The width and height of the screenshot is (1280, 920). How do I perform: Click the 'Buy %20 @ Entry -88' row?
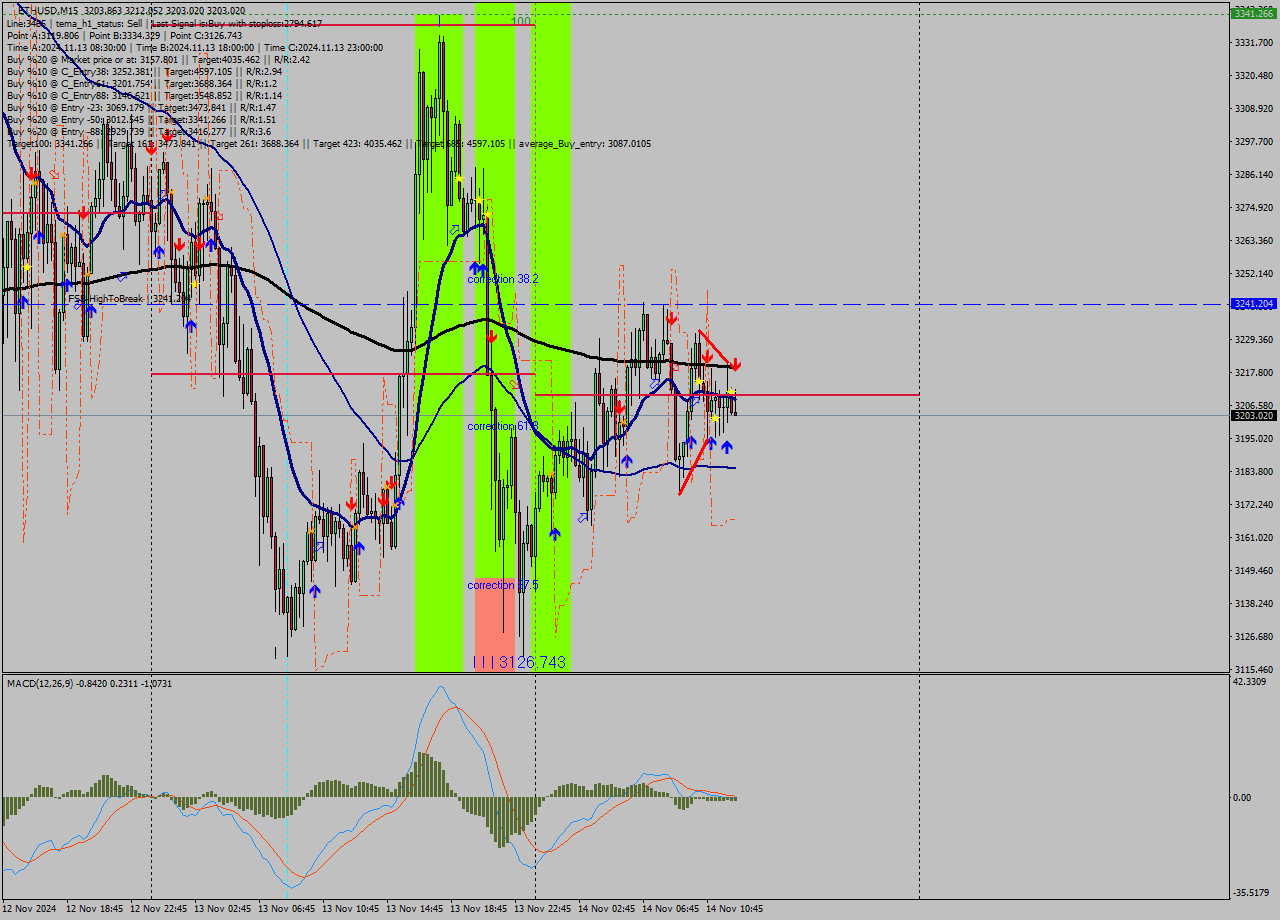coord(138,131)
